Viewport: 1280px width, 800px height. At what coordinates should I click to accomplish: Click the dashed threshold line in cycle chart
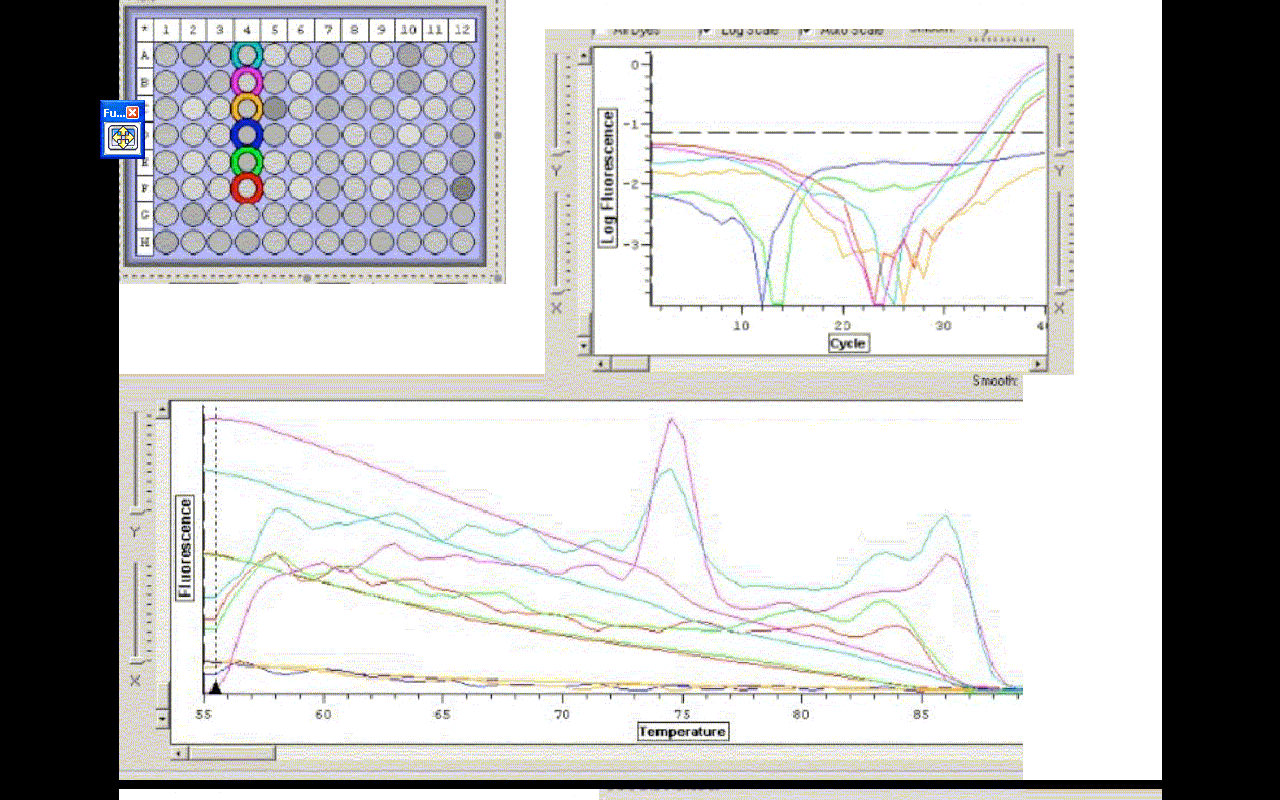[847, 132]
